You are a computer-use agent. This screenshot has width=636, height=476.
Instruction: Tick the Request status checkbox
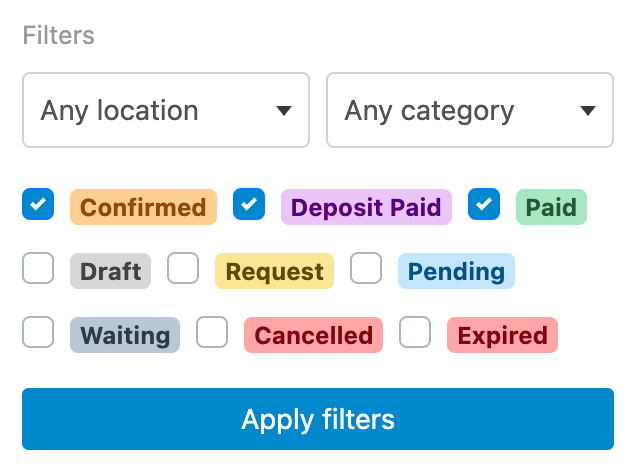point(183,269)
